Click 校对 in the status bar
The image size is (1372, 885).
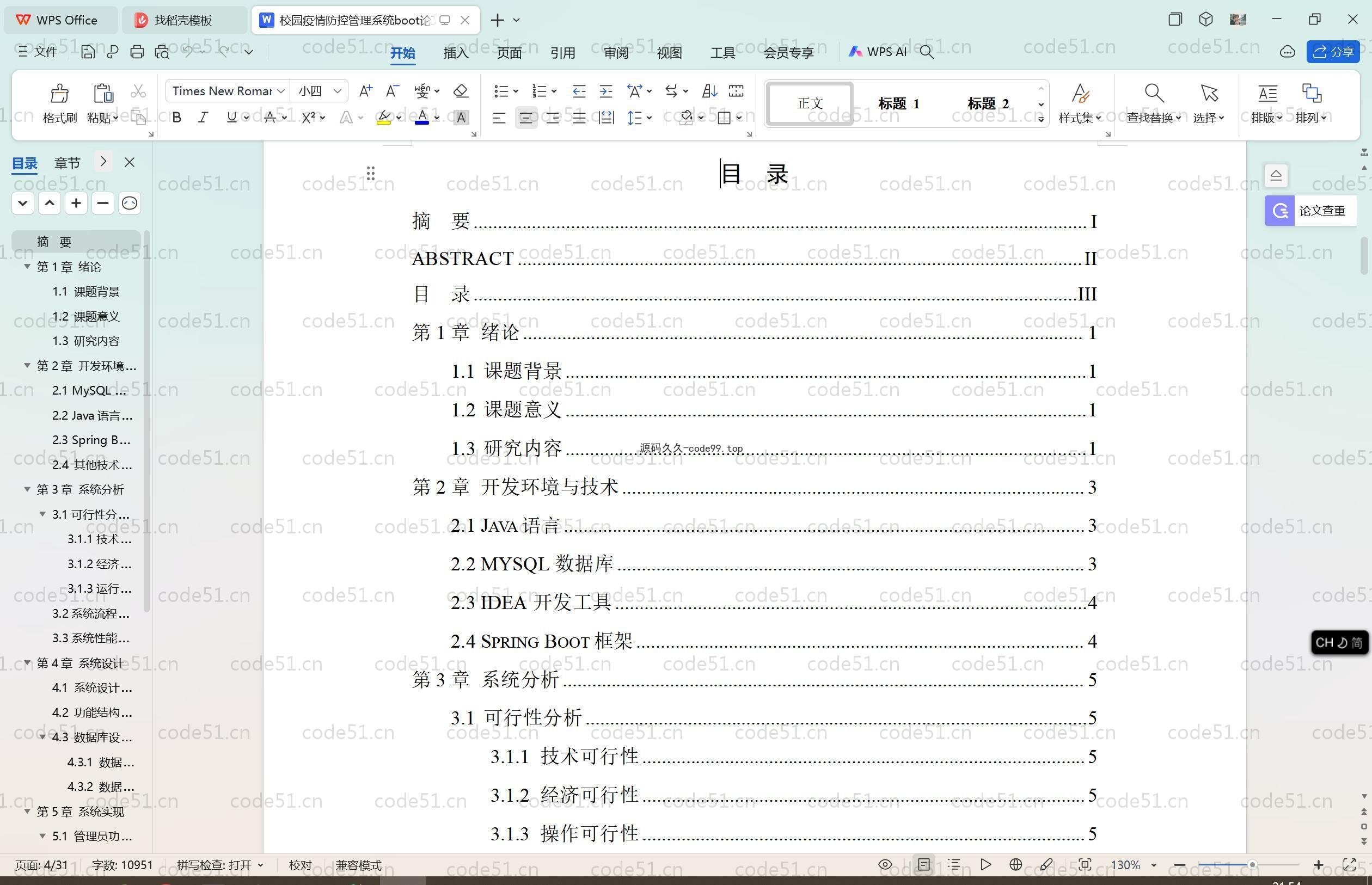(300, 865)
